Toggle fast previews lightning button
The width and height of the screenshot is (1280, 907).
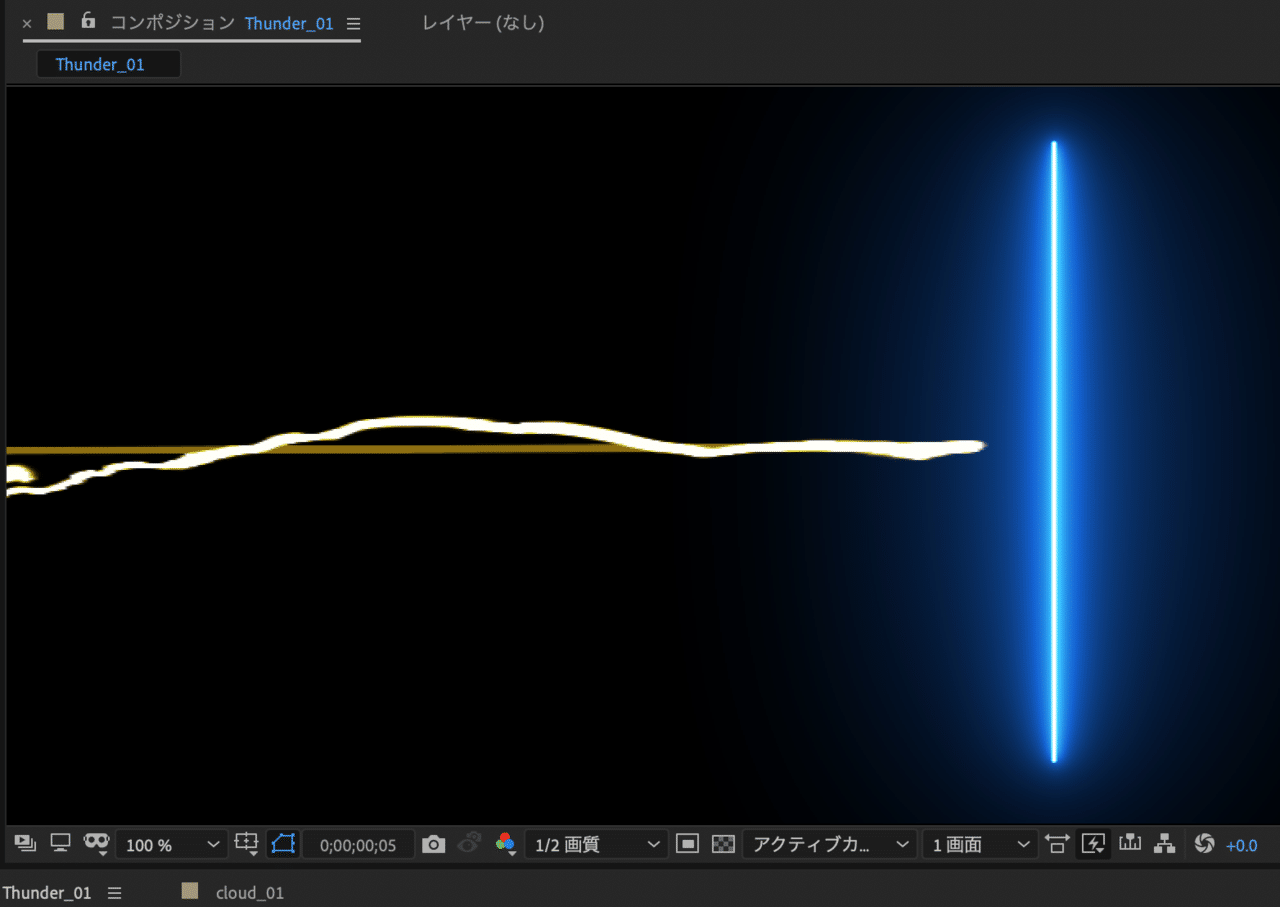click(1093, 844)
